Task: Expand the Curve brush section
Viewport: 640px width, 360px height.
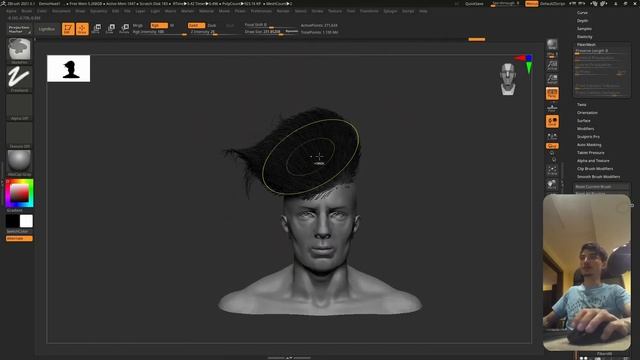Action: point(582,13)
